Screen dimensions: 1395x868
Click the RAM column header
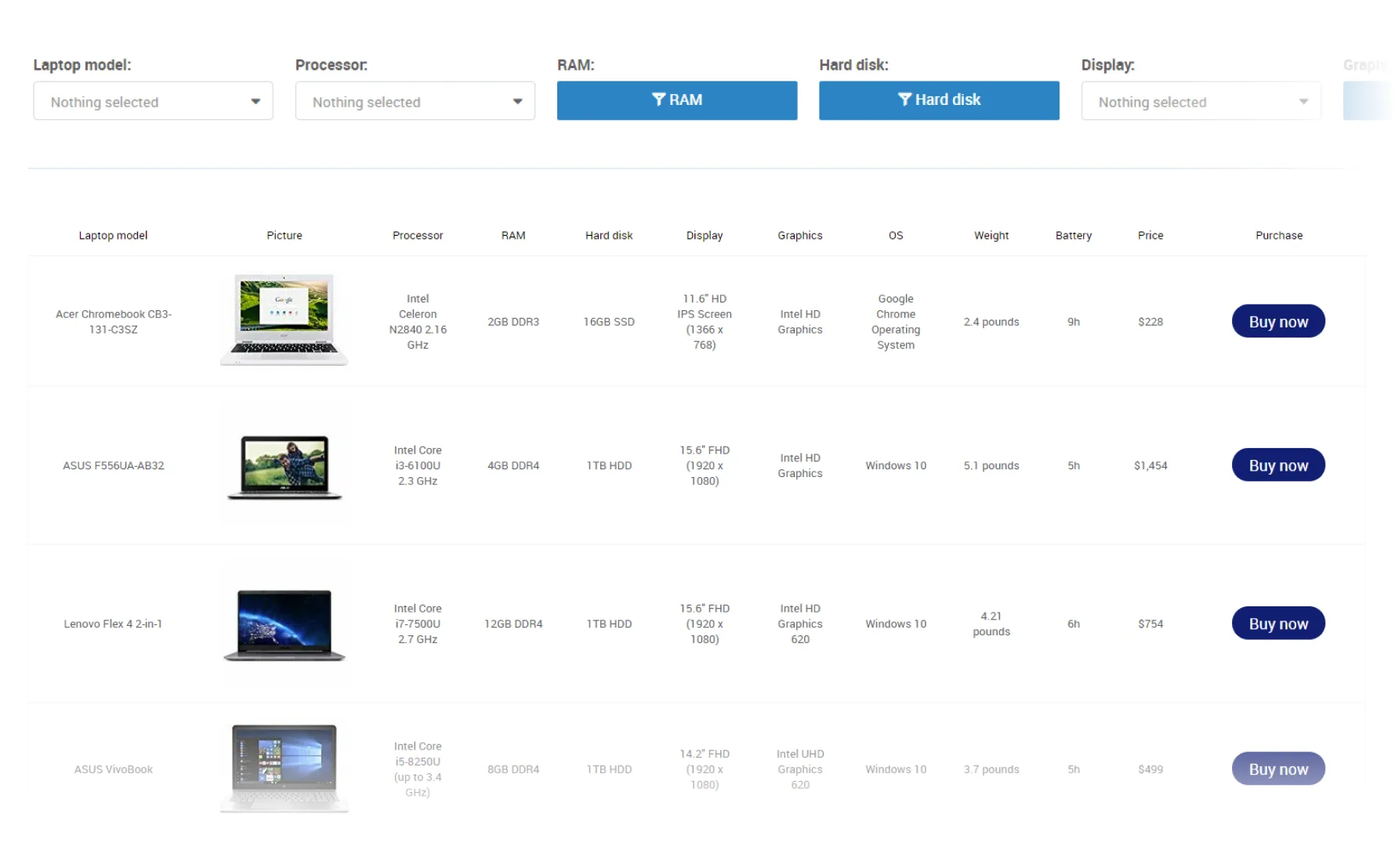point(513,235)
